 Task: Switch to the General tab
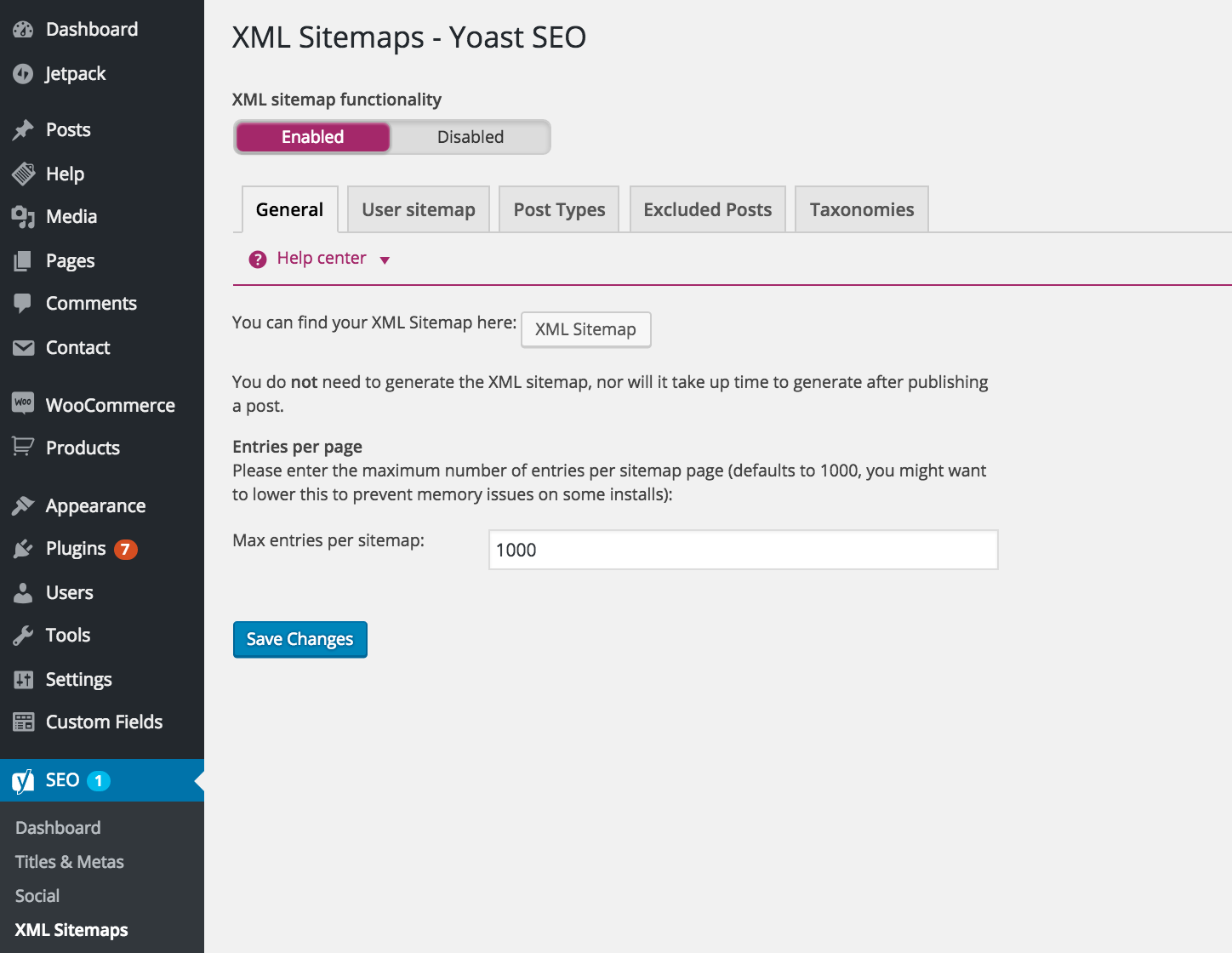click(290, 209)
